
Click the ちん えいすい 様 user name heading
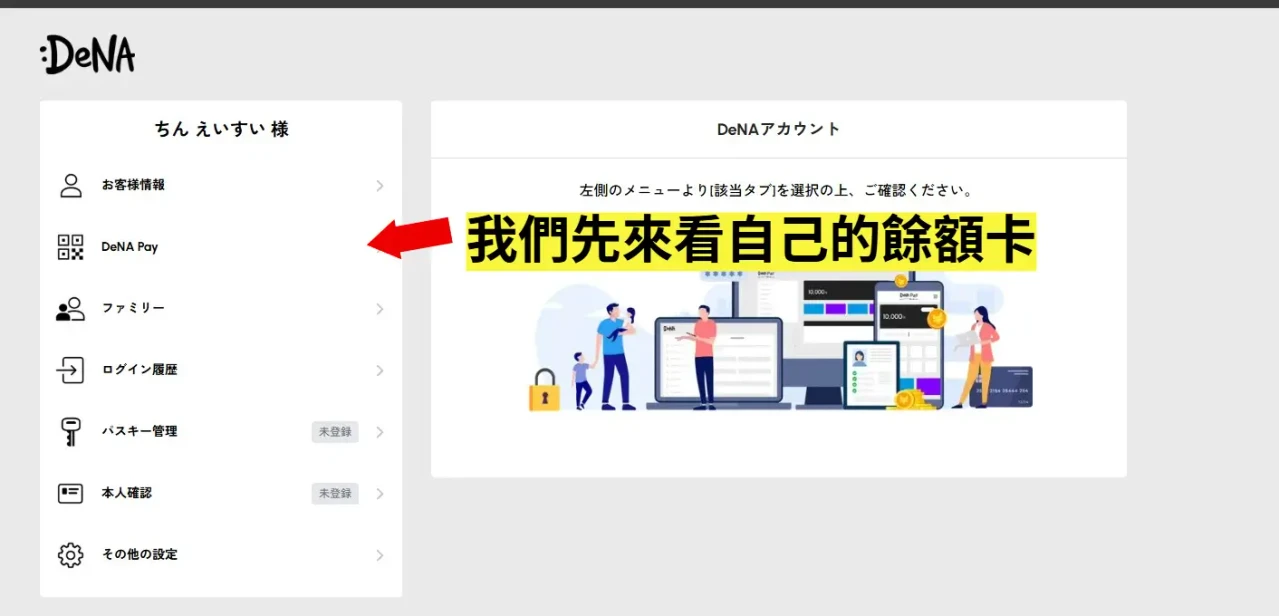[221, 129]
